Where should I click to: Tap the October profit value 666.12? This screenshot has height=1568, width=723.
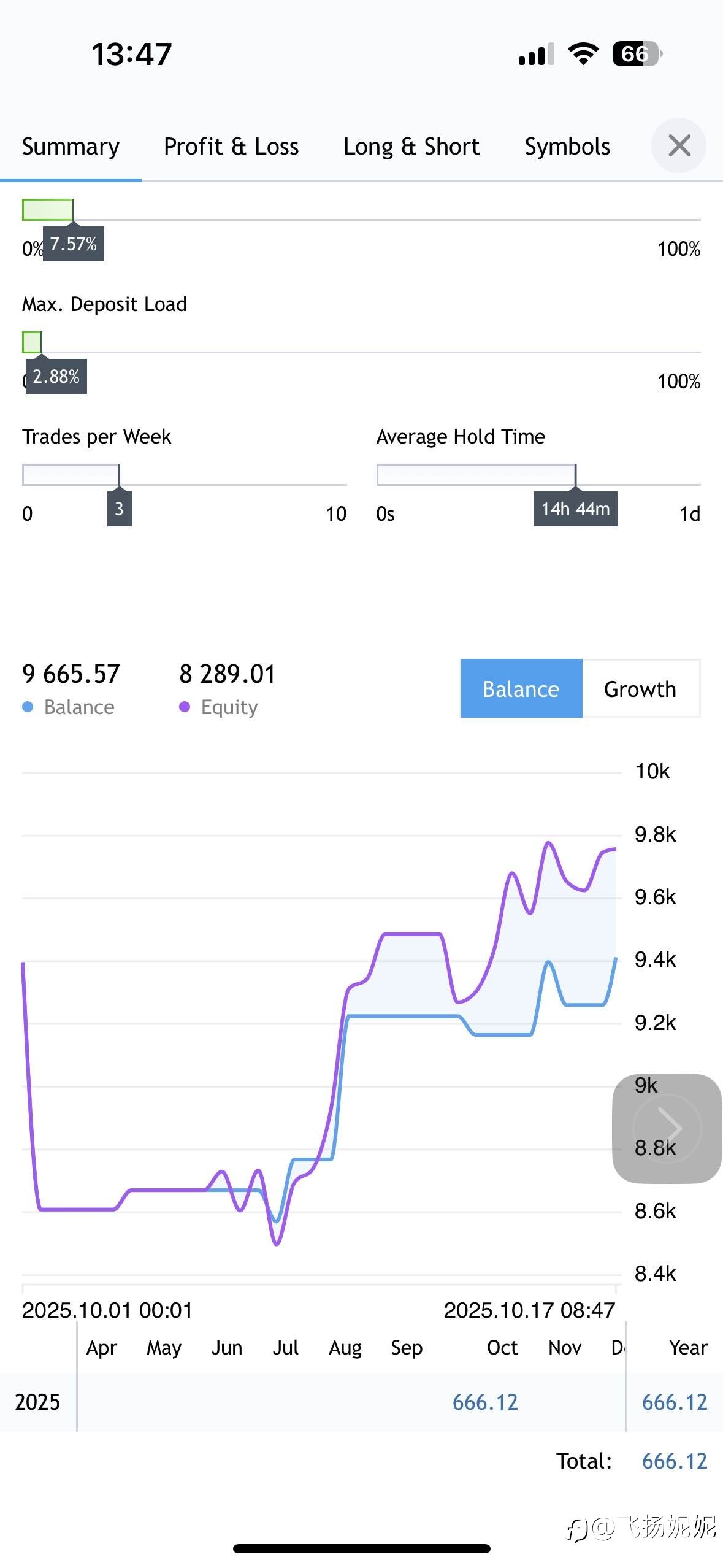coord(485,1402)
